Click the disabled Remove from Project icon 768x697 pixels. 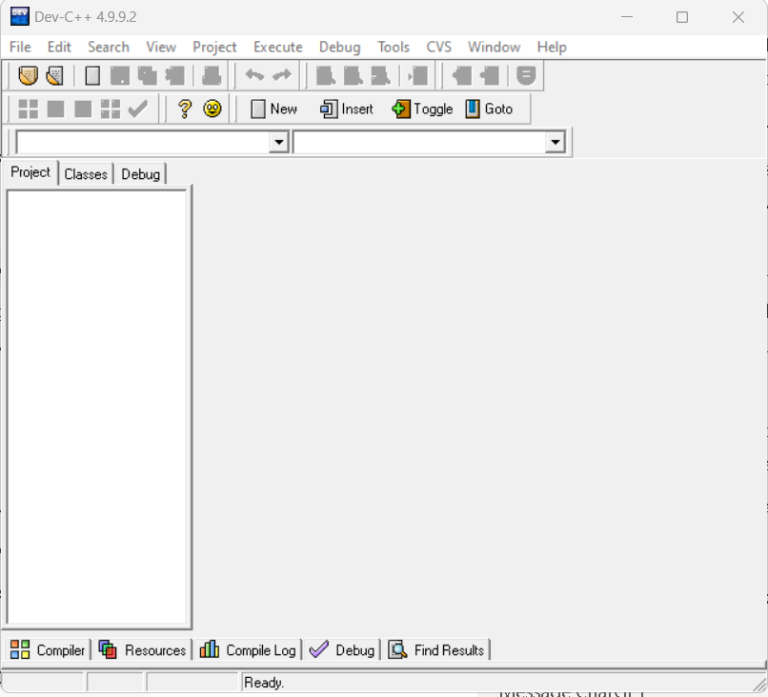point(489,76)
